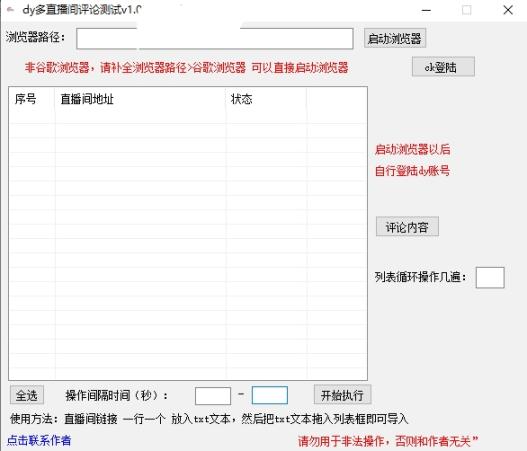This screenshot has height=451, width=527.
Task: Click the 状态 column header
Action: click(267, 99)
